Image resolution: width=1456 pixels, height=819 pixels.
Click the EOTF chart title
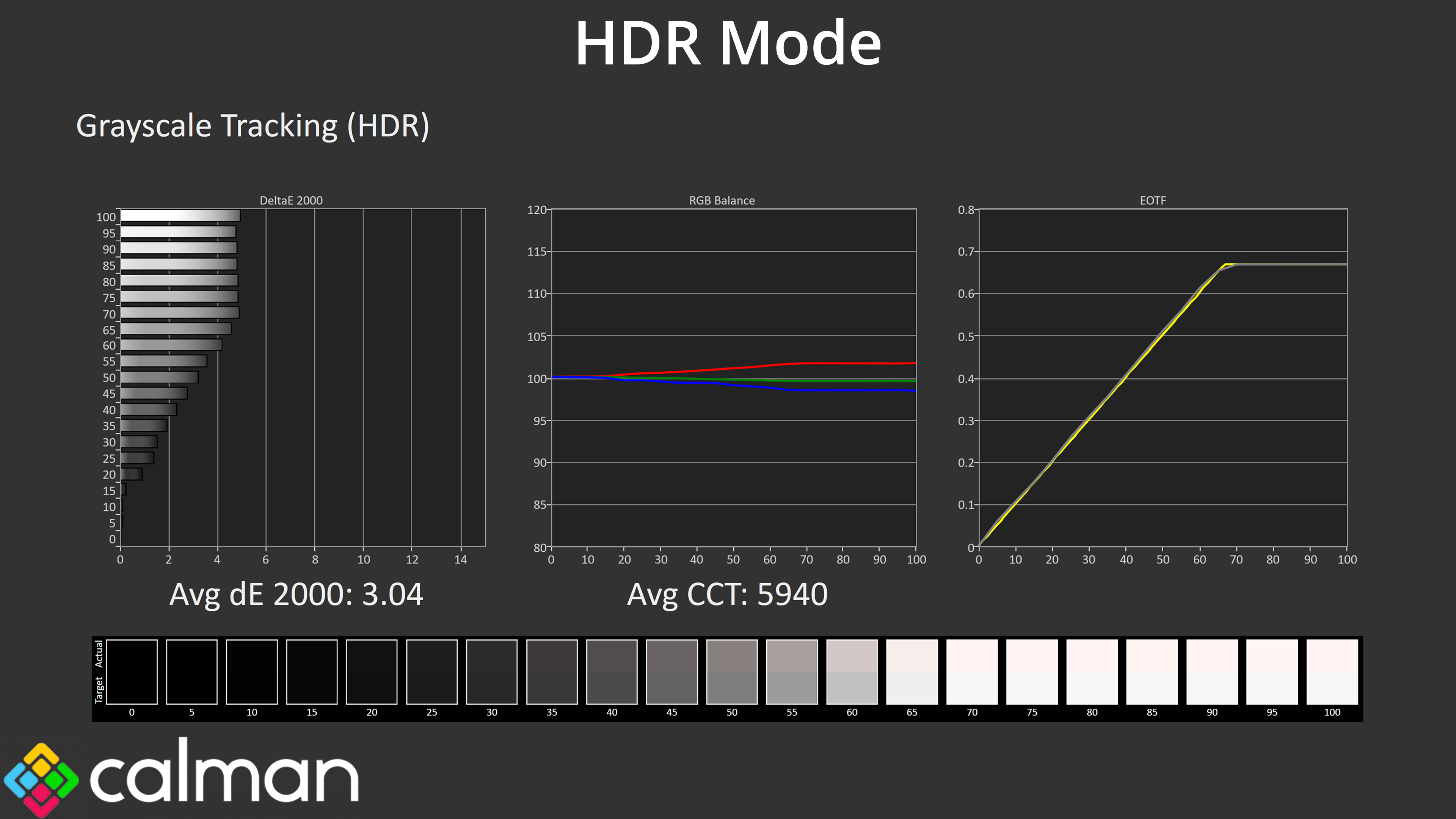1153,200
